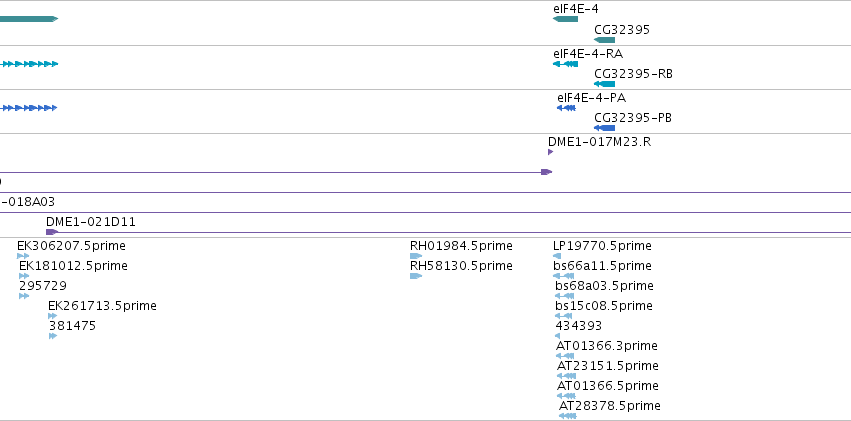Image resolution: width=851 pixels, height=421 pixels.
Task: Open the AT01366.3prime label link
Action: tap(607, 346)
